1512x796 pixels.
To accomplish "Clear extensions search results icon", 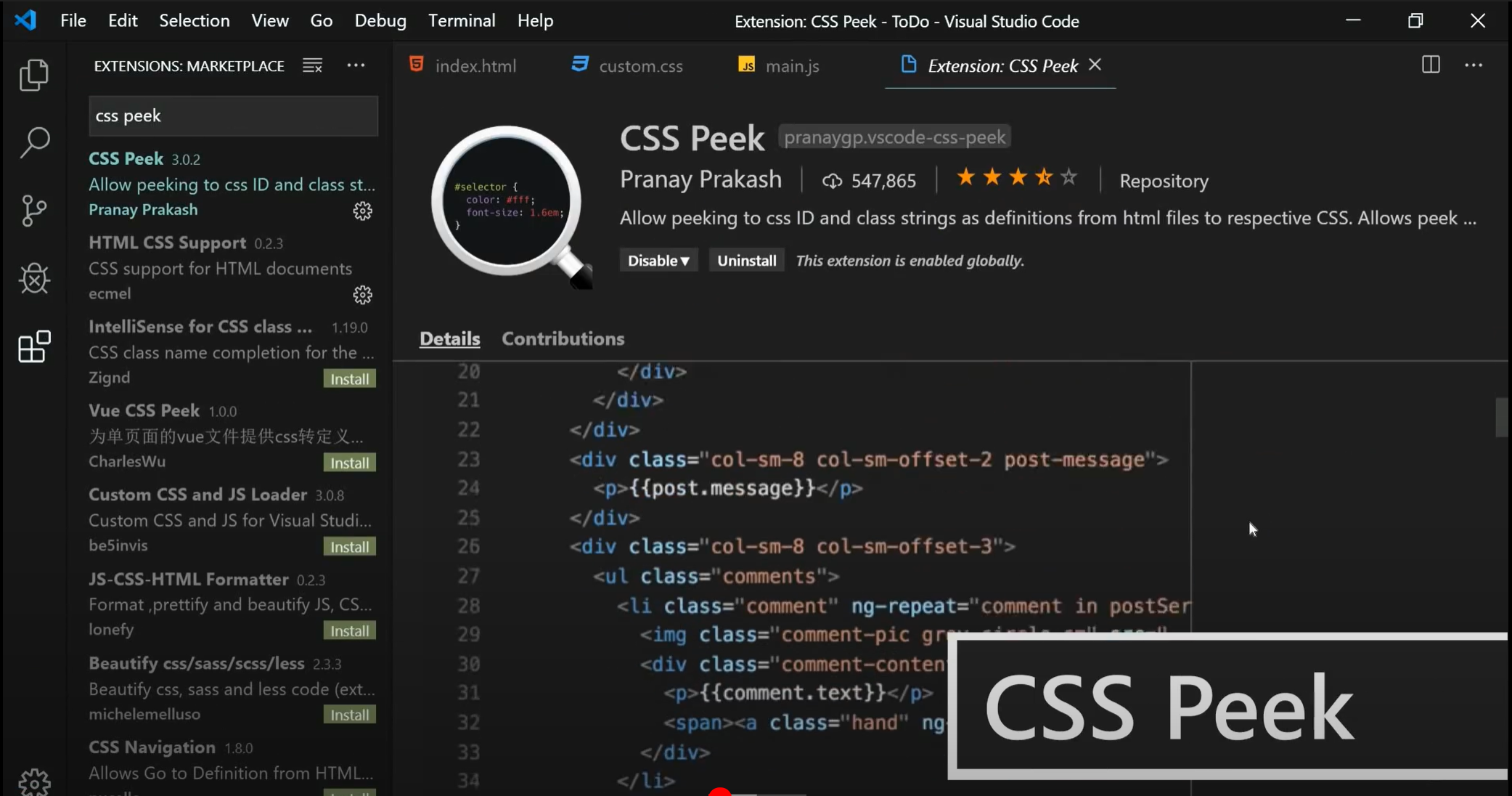I will [312, 66].
